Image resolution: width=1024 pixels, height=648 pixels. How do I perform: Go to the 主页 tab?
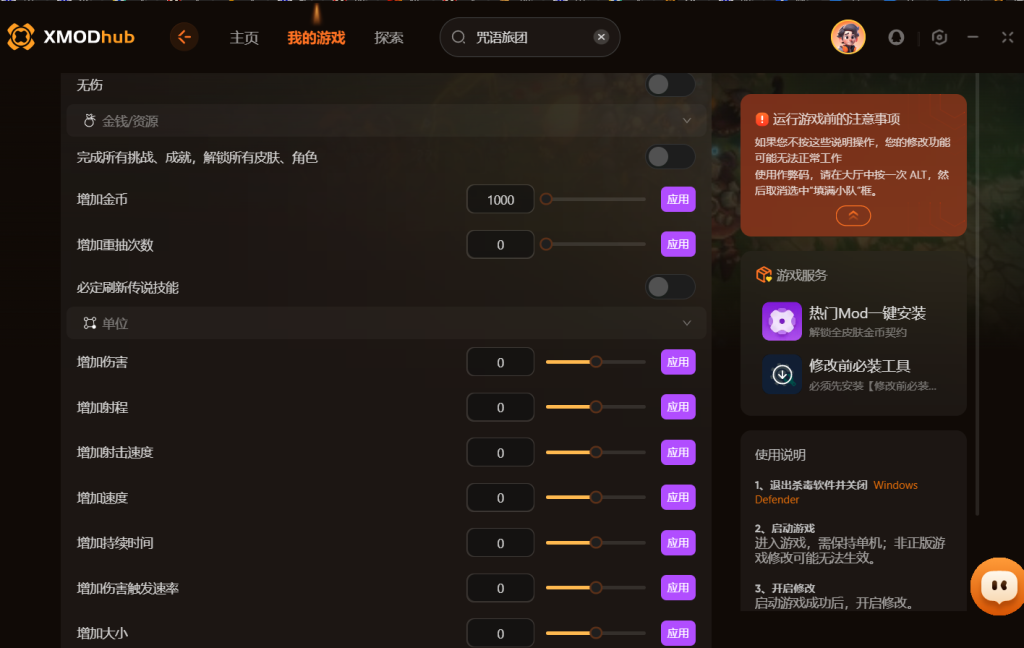(244, 38)
